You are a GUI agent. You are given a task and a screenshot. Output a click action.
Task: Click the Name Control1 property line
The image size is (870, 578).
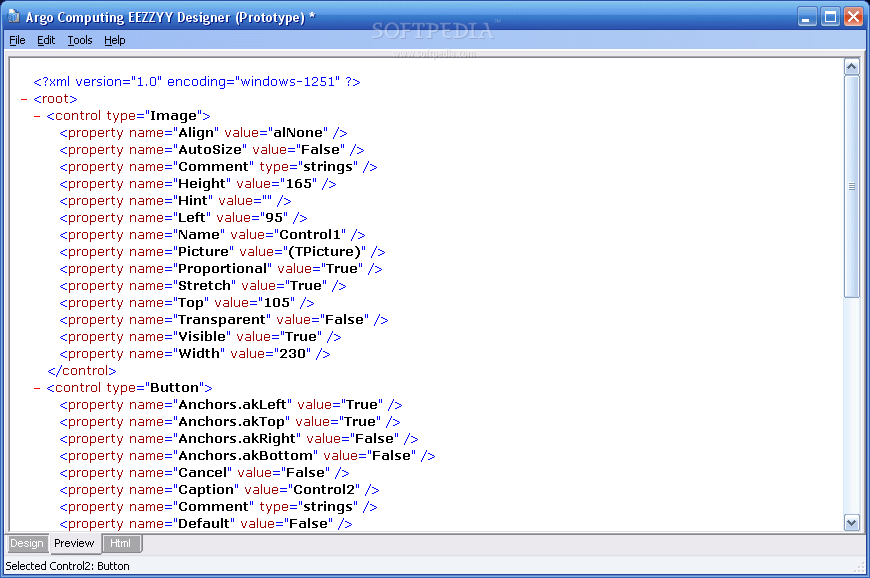[x=212, y=235]
